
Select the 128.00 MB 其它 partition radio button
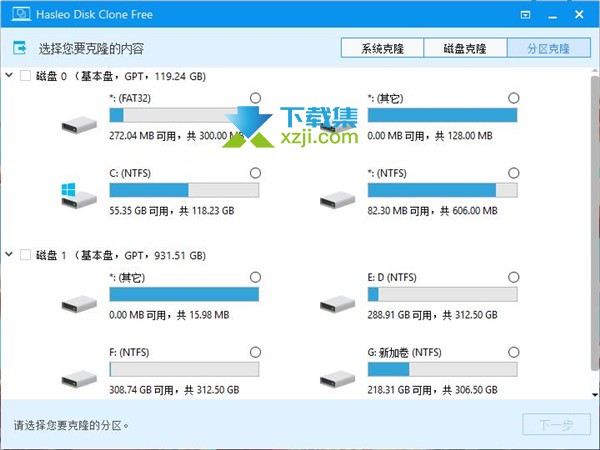tap(514, 98)
